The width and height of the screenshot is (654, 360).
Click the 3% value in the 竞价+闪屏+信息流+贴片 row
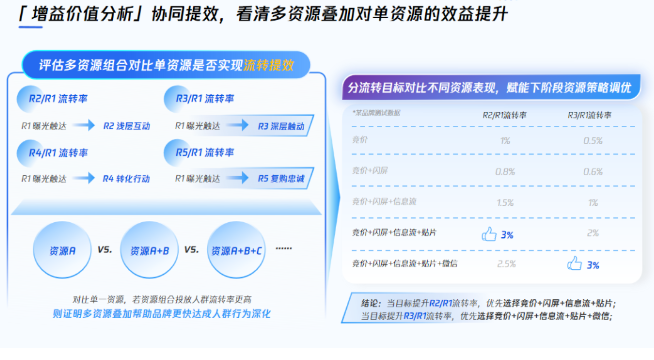click(507, 235)
